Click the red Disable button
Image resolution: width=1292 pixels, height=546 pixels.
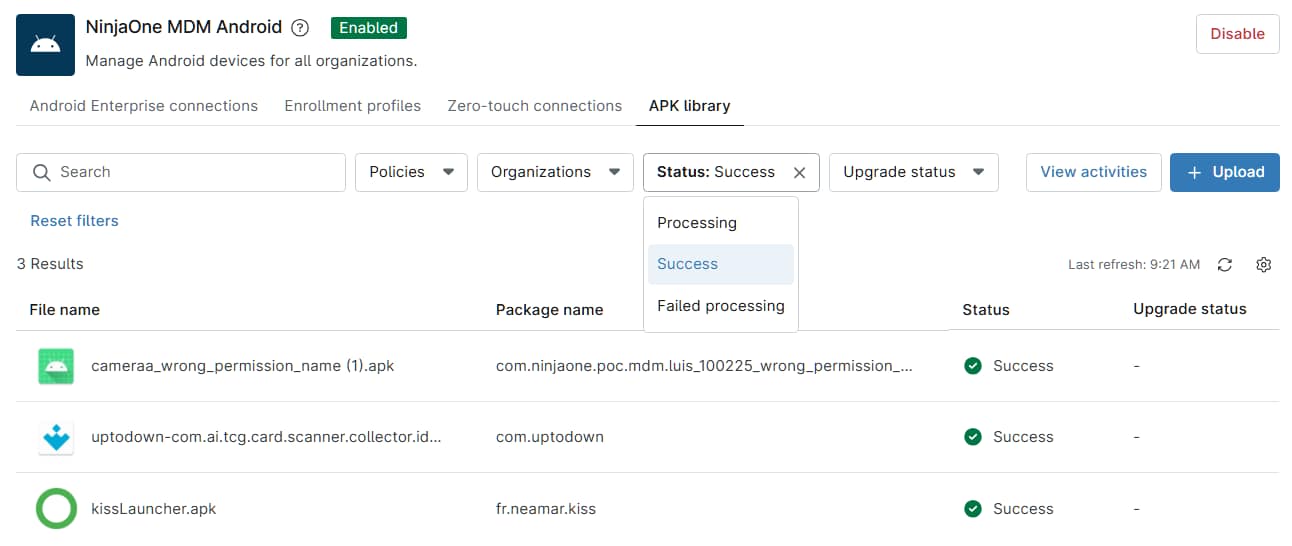[1238, 34]
